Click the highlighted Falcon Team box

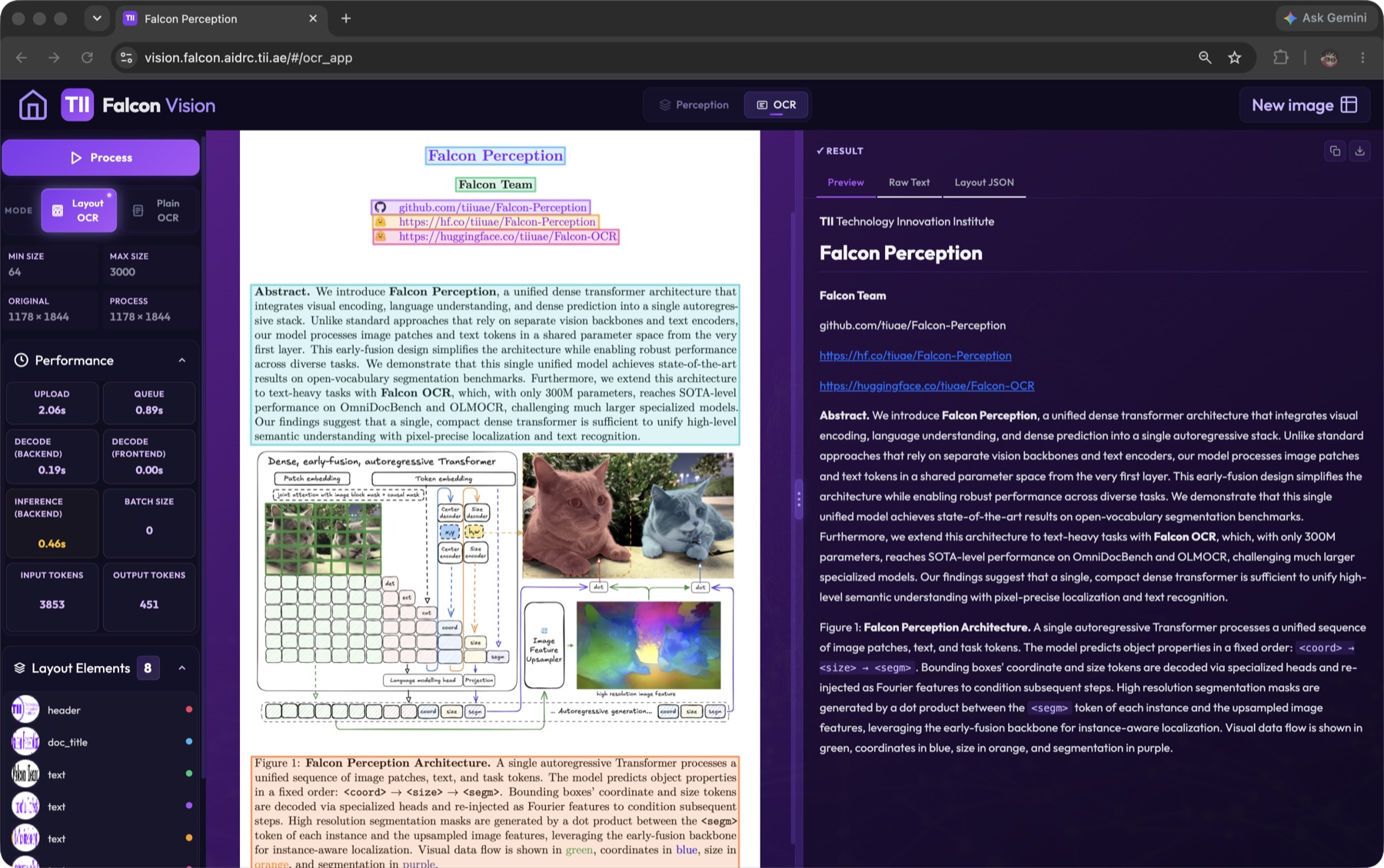click(495, 185)
